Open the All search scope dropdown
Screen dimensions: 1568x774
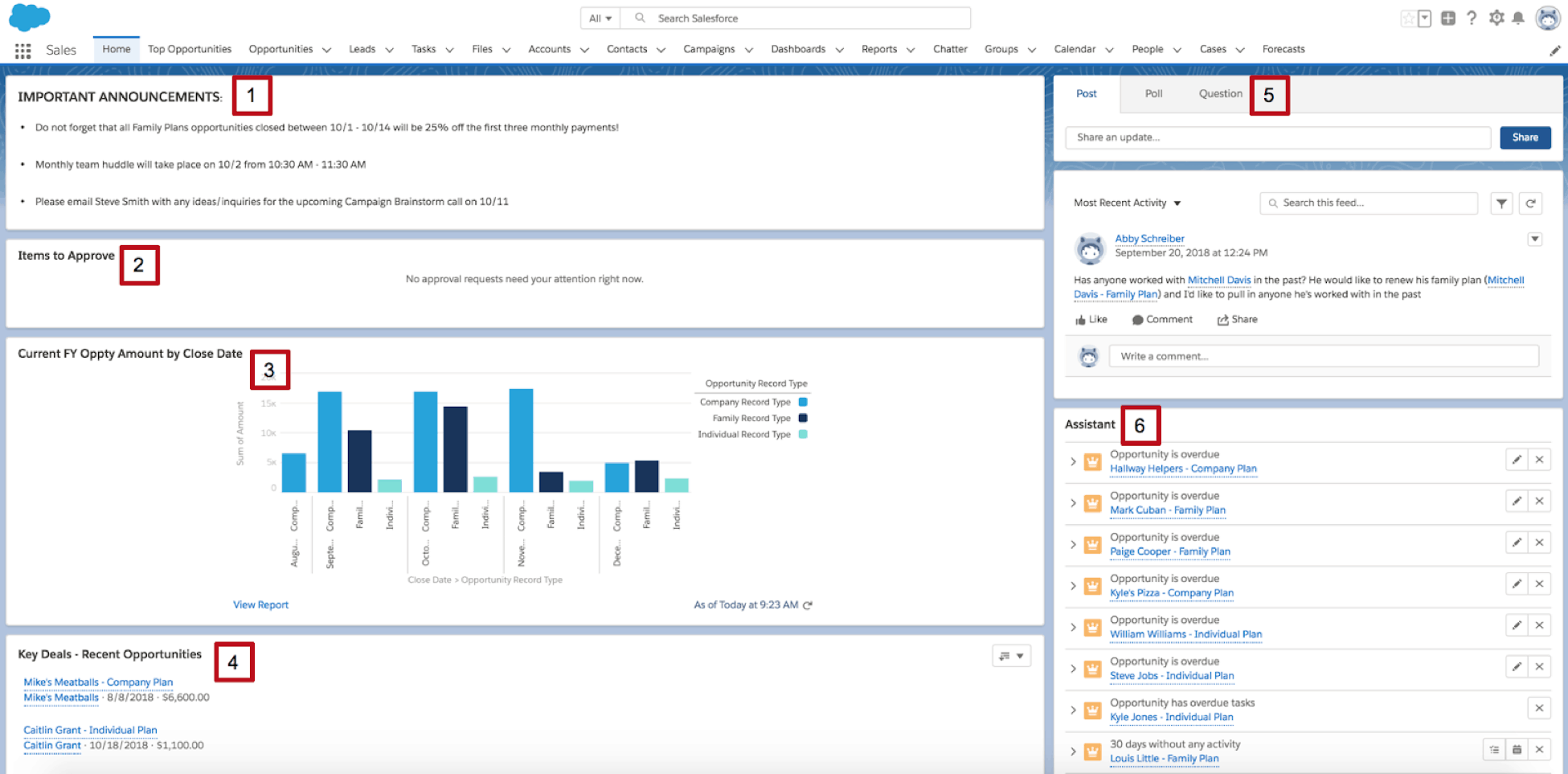600,18
